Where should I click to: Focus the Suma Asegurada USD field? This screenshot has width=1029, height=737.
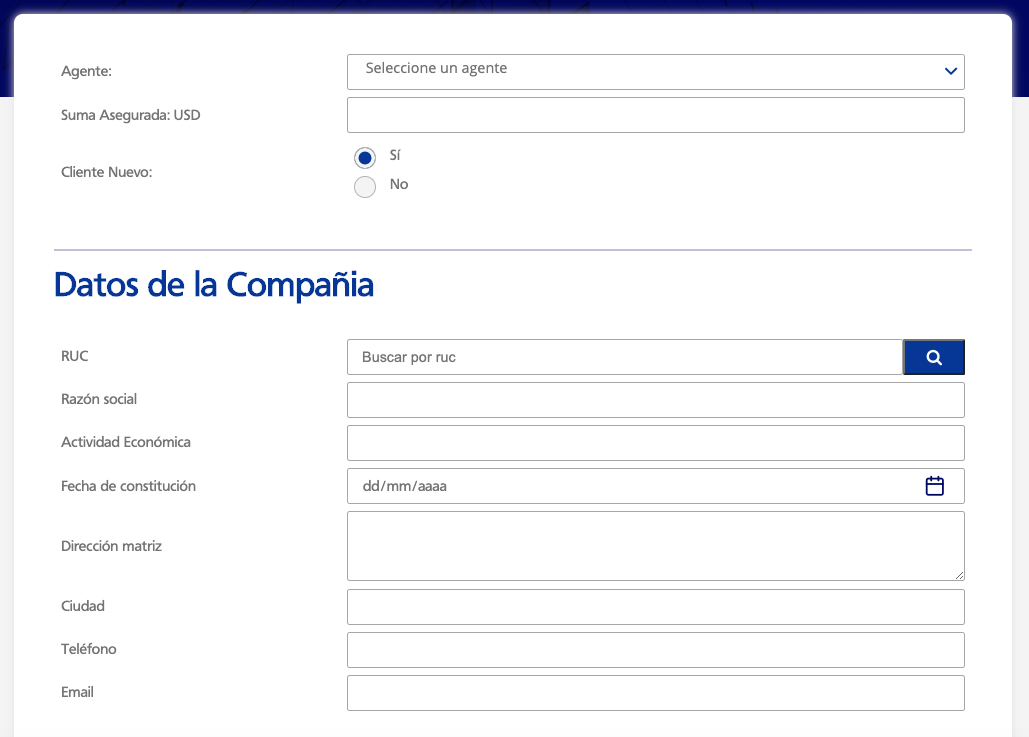tap(656, 115)
